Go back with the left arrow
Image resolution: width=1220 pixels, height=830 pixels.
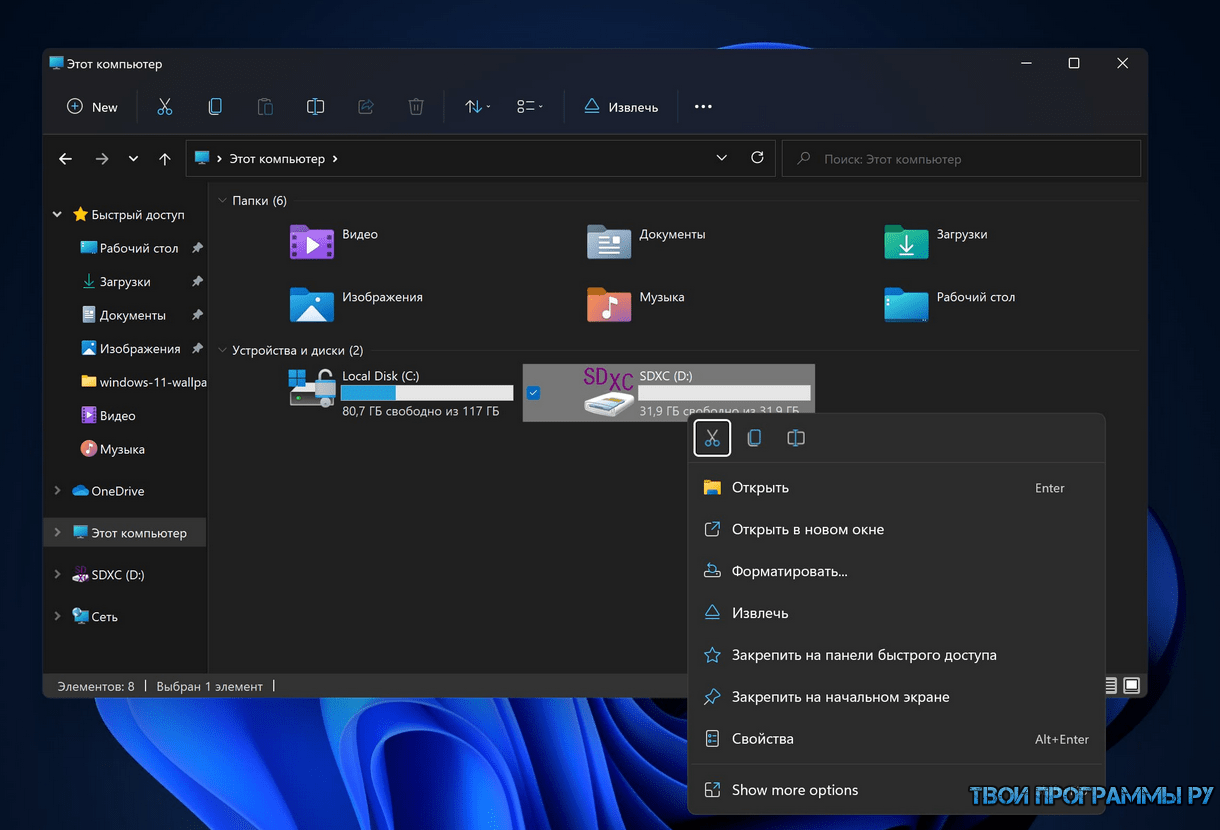pyautogui.click(x=66, y=159)
